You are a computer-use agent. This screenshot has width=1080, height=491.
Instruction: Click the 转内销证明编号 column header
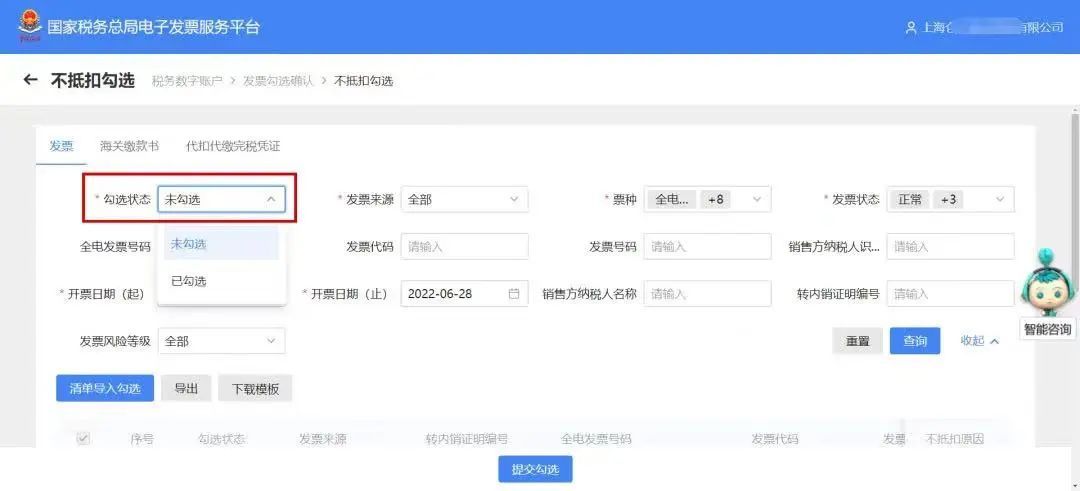pos(467,439)
